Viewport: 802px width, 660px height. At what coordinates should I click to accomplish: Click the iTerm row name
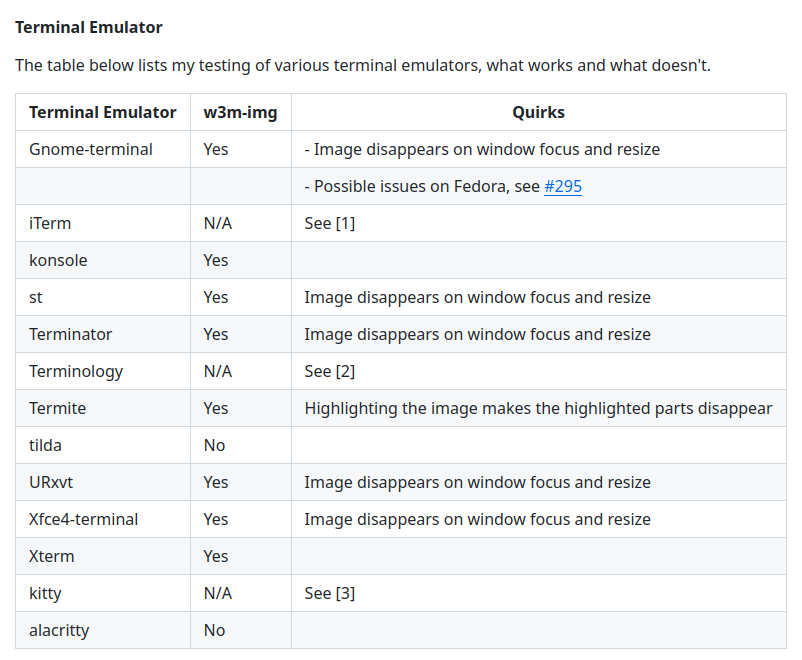(50, 224)
